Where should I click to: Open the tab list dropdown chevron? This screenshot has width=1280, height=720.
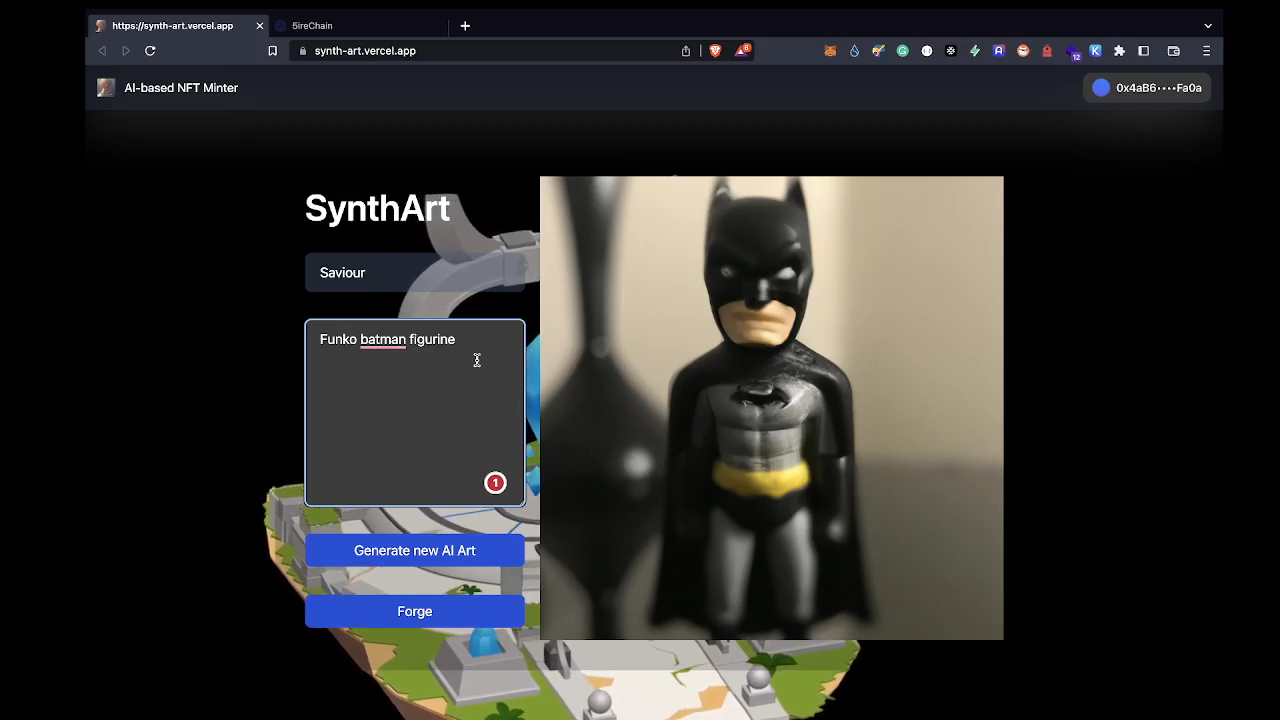point(1208,26)
